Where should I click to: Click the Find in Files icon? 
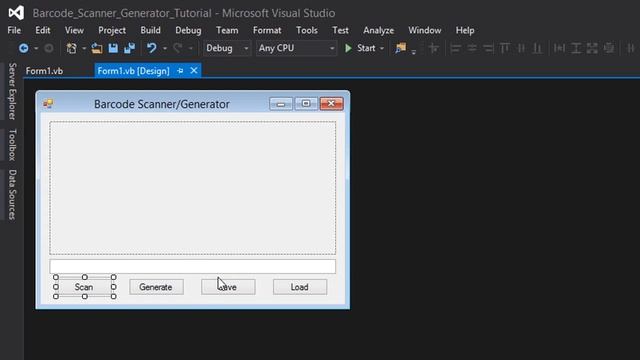click(400, 48)
